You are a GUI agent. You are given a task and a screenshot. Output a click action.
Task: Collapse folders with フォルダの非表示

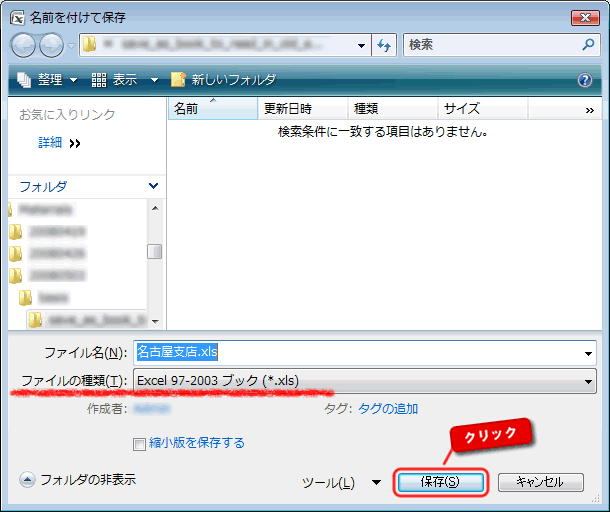[77, 480]
